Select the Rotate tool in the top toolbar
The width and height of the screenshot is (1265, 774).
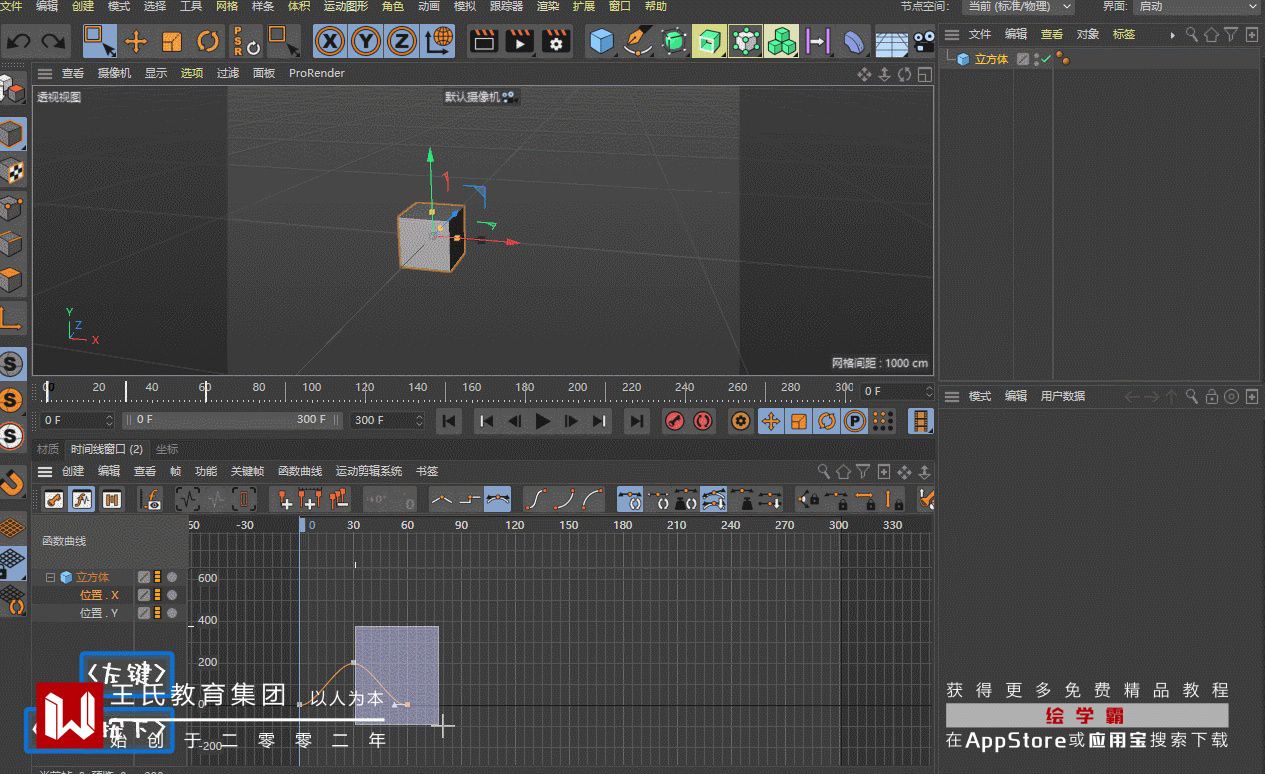208,42
